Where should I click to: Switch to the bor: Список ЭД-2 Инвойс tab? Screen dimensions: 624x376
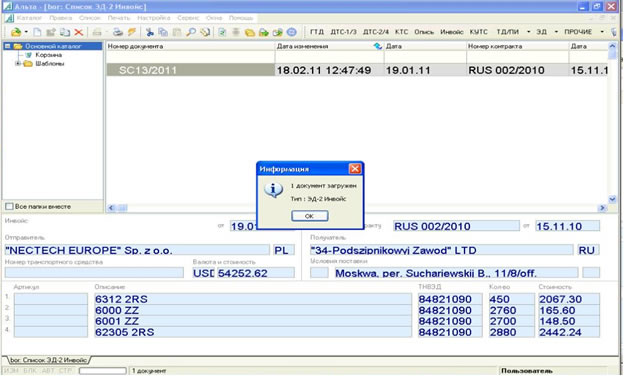coord(48,360)
